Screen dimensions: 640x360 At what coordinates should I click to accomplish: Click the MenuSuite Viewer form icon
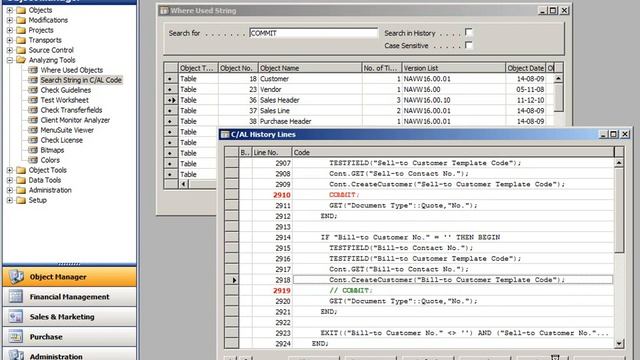click(33, 130)
